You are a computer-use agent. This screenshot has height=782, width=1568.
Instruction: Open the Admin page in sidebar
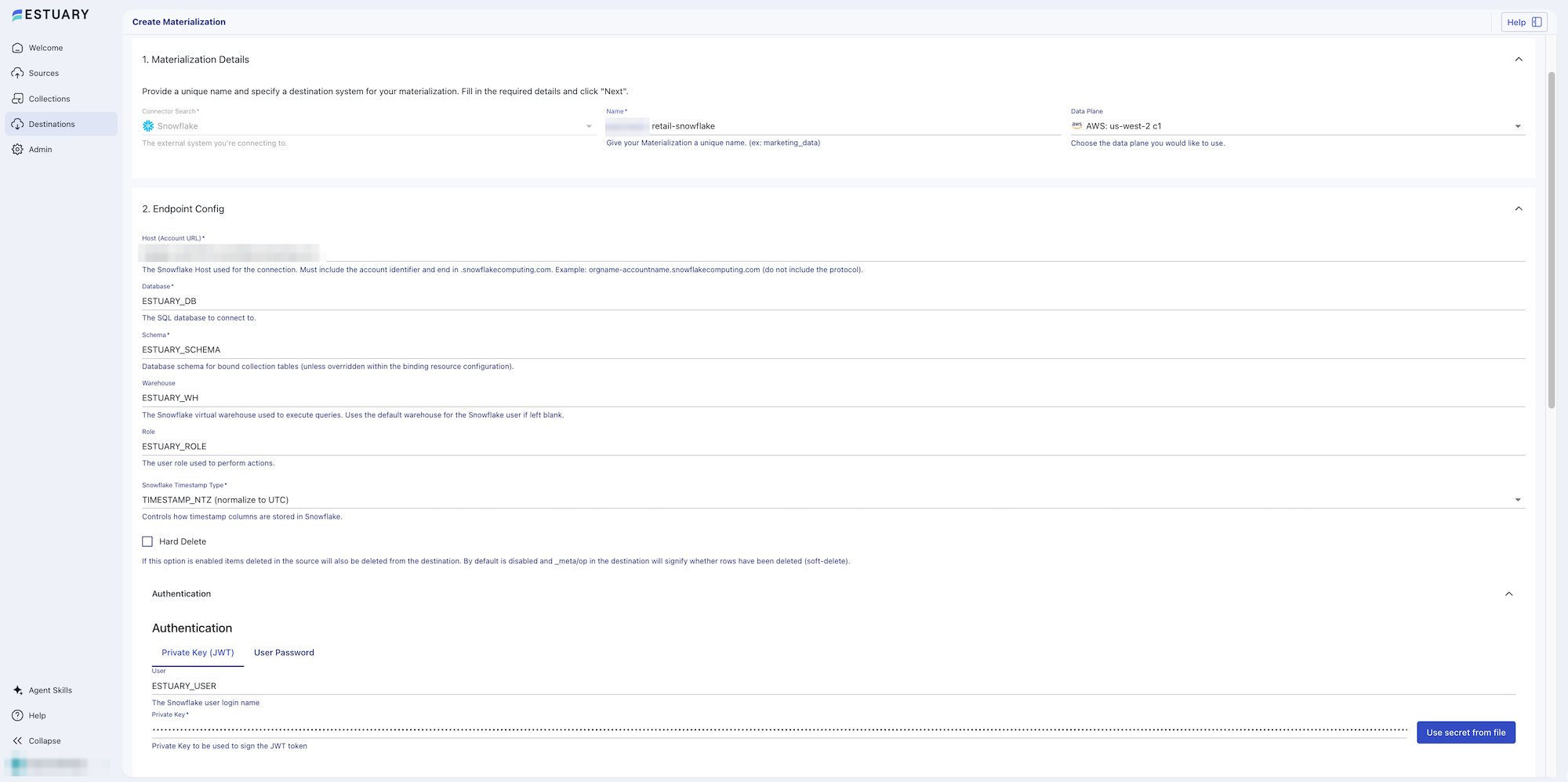pyautogui.click(x=61, y=149)
